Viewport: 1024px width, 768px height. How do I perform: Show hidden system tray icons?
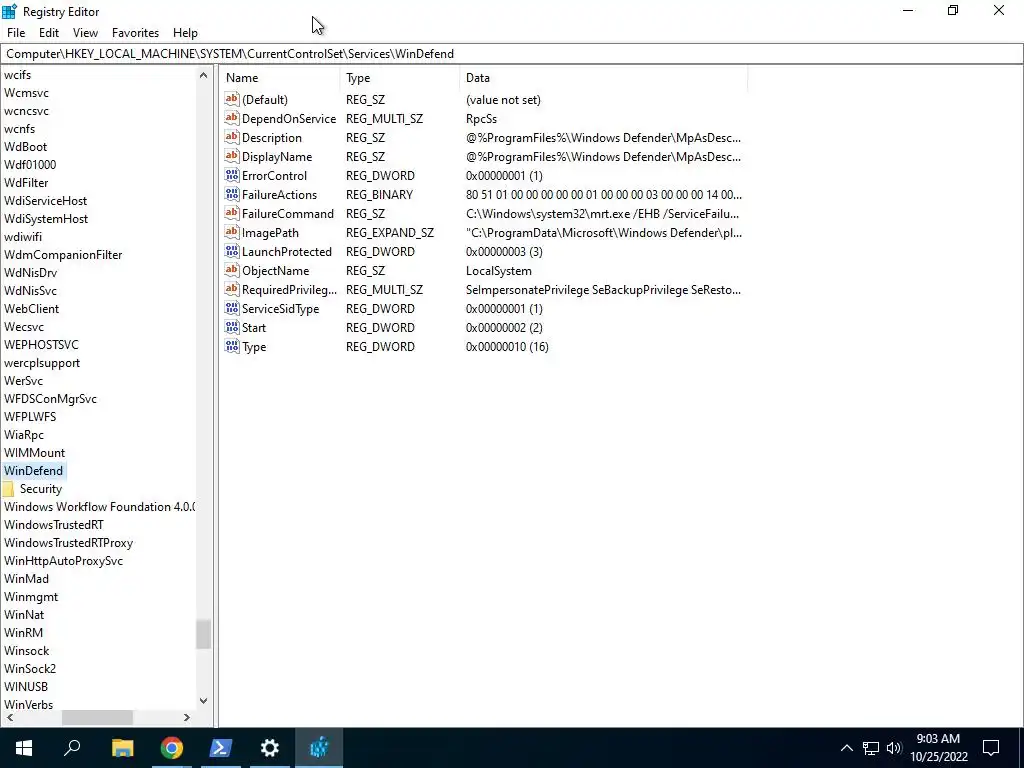click(846, 748)
